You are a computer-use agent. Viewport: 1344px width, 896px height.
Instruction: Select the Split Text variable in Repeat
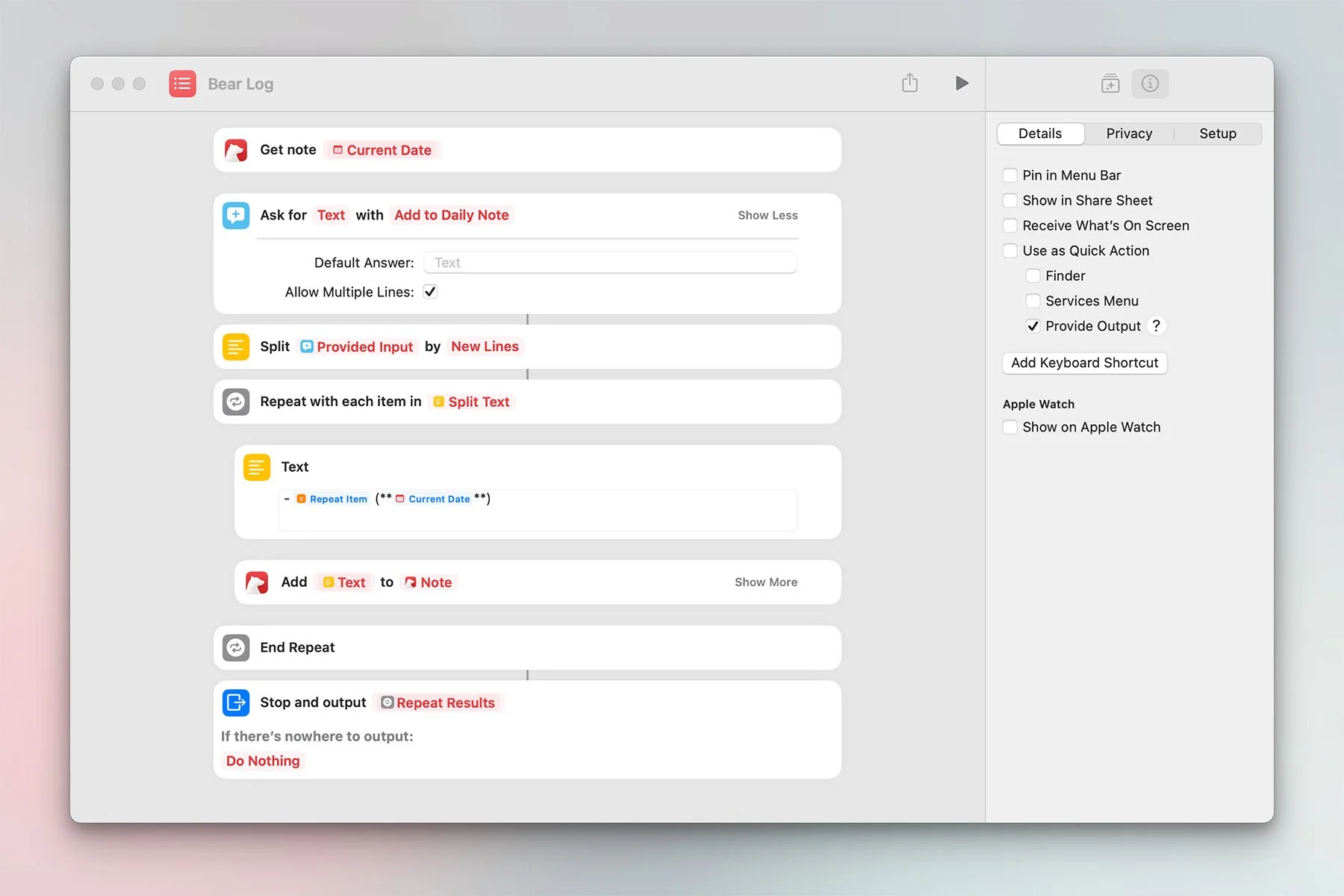471,402
